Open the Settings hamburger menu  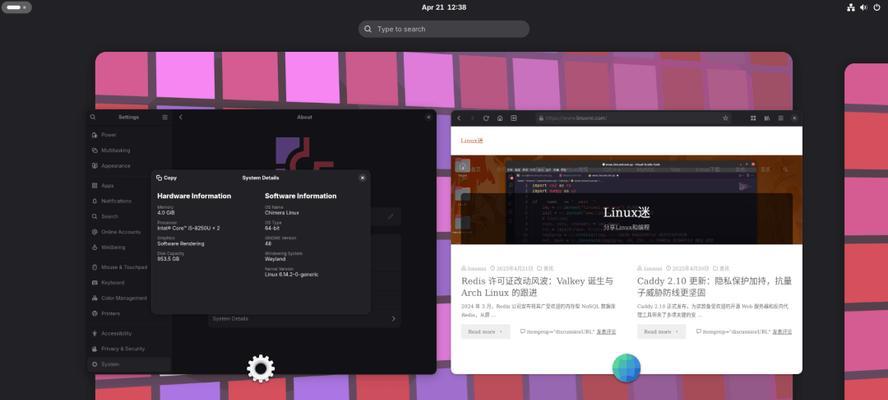(165, 117)
